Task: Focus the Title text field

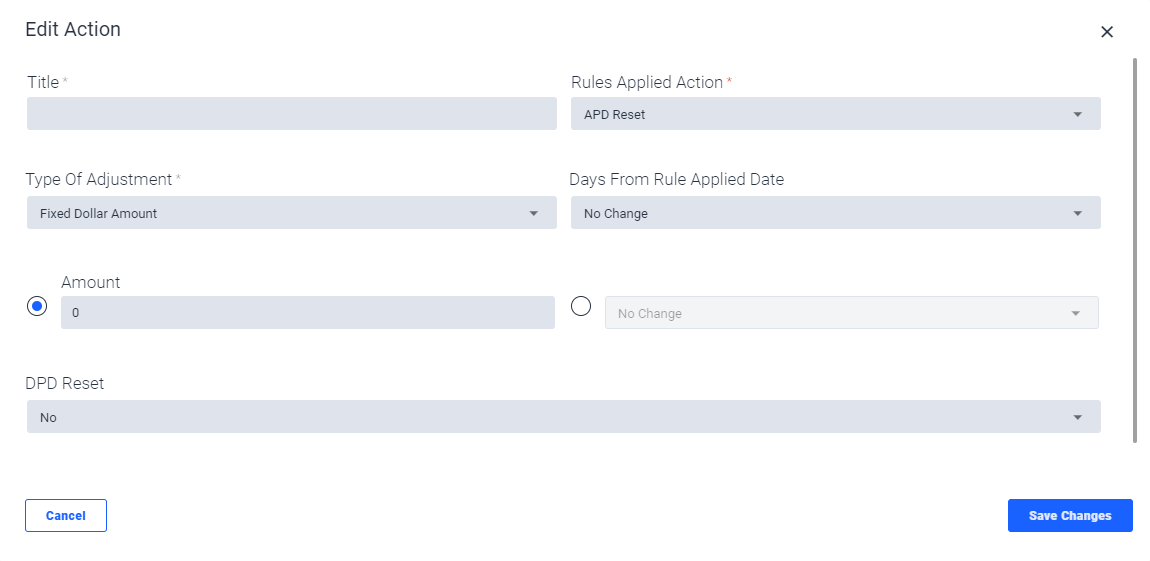Action: click(x=292, y=114)
